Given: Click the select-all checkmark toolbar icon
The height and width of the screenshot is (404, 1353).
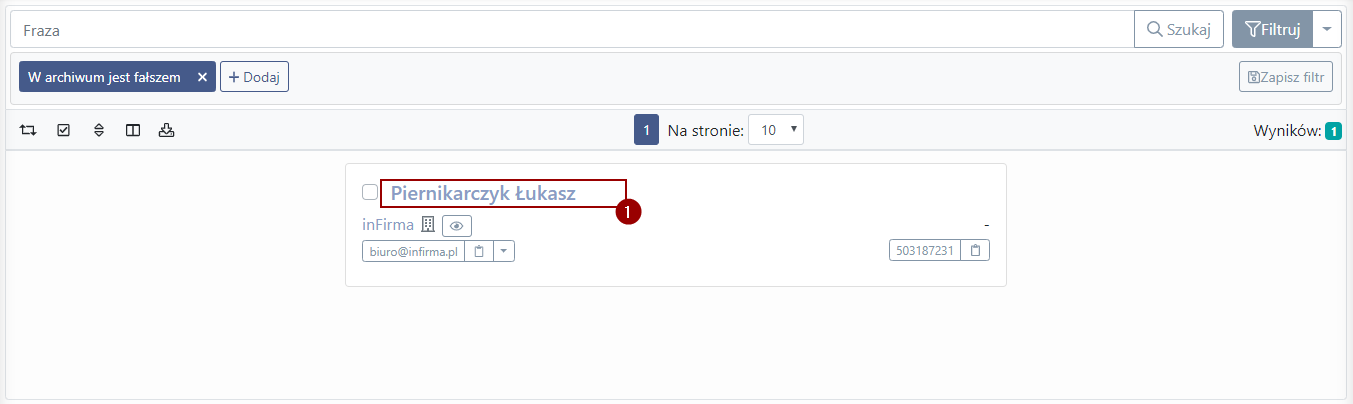Looking at the screenshot, I should [x=64, y=130].
